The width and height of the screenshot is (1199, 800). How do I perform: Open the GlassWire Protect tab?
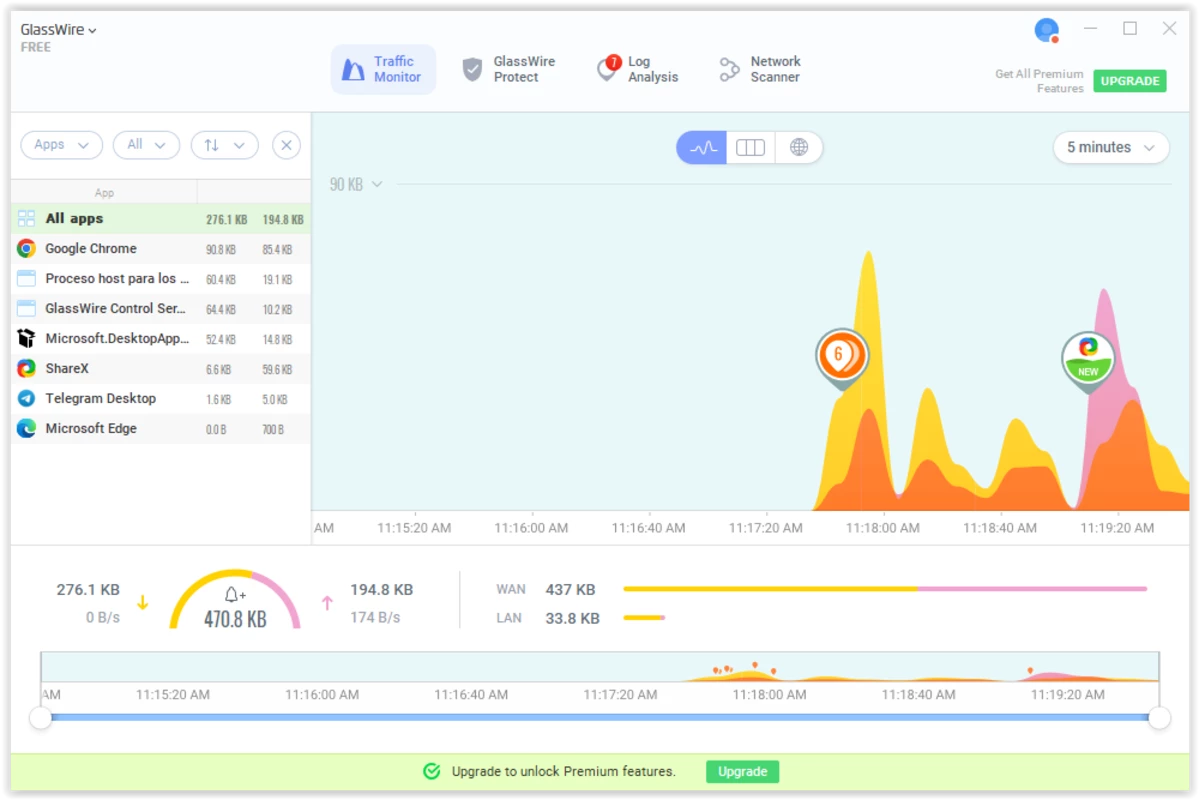(509, 69)
